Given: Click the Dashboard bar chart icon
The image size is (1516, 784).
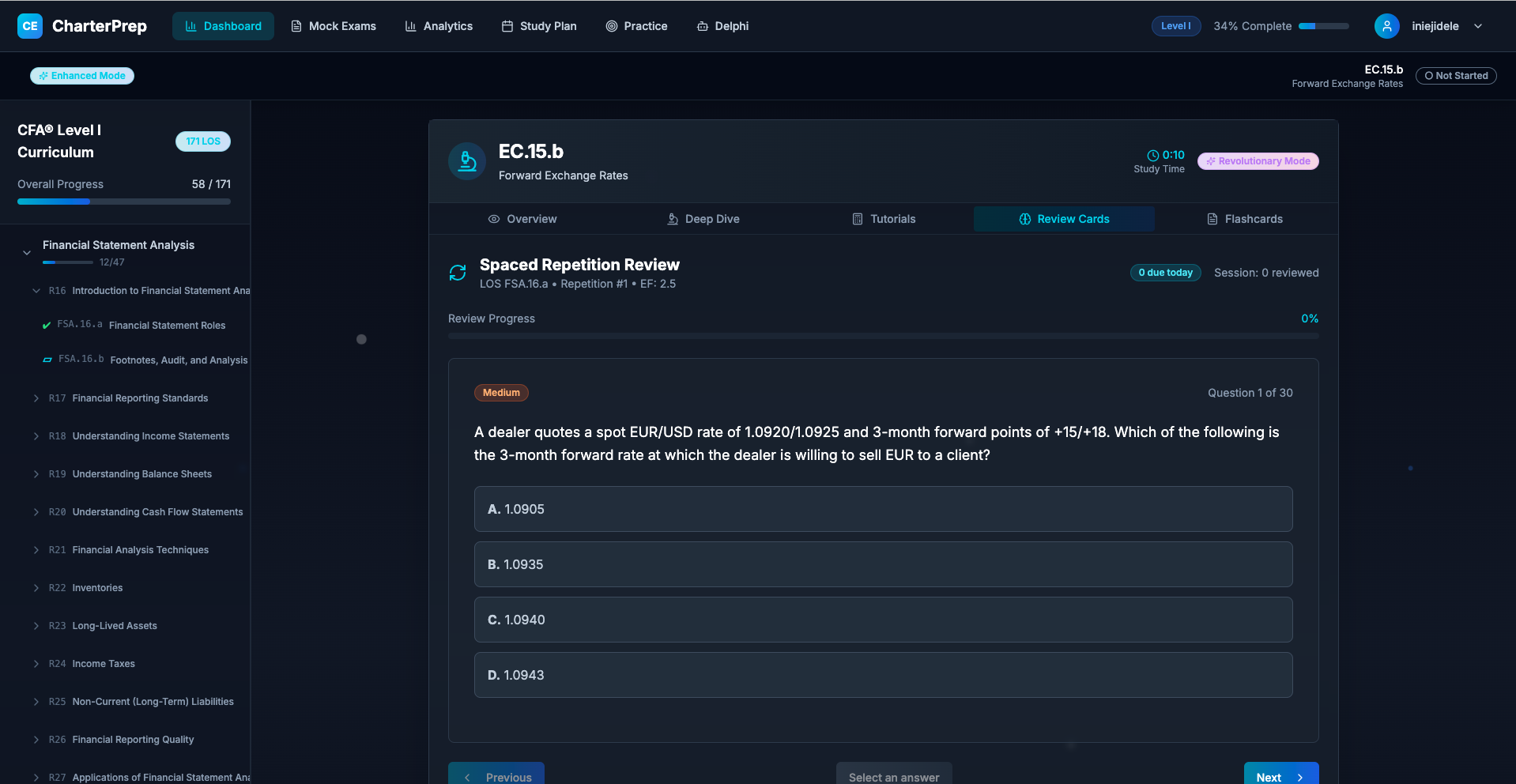Looking at the screenshot, I should click(x=190, y=26).
